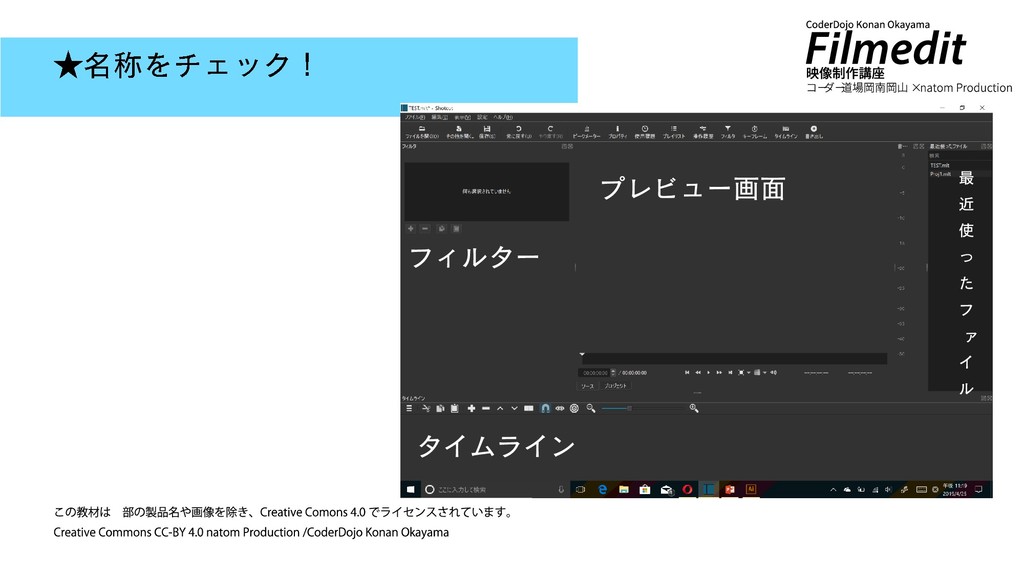This screenshot has width=1024, height=576.
Task: Click the Split at playhead icon
Action: coord(529,408)
